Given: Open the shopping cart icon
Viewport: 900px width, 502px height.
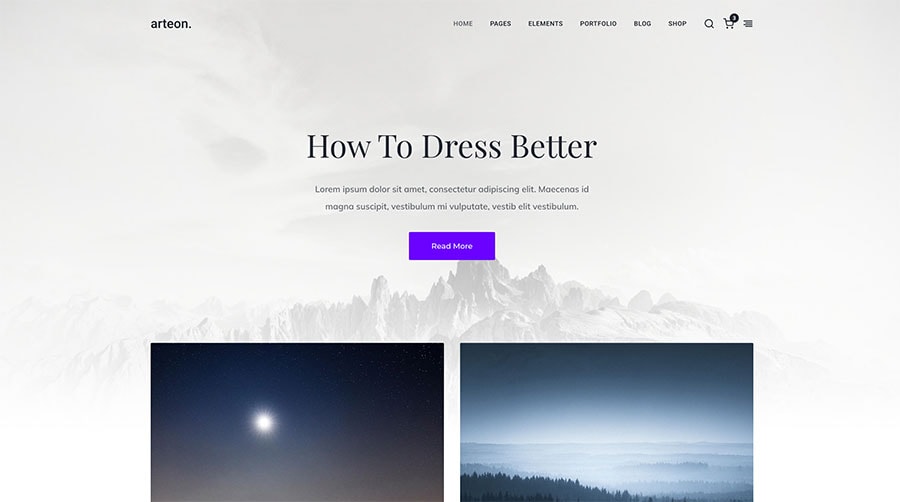Looking at the screenshot, I should [728, 24].
